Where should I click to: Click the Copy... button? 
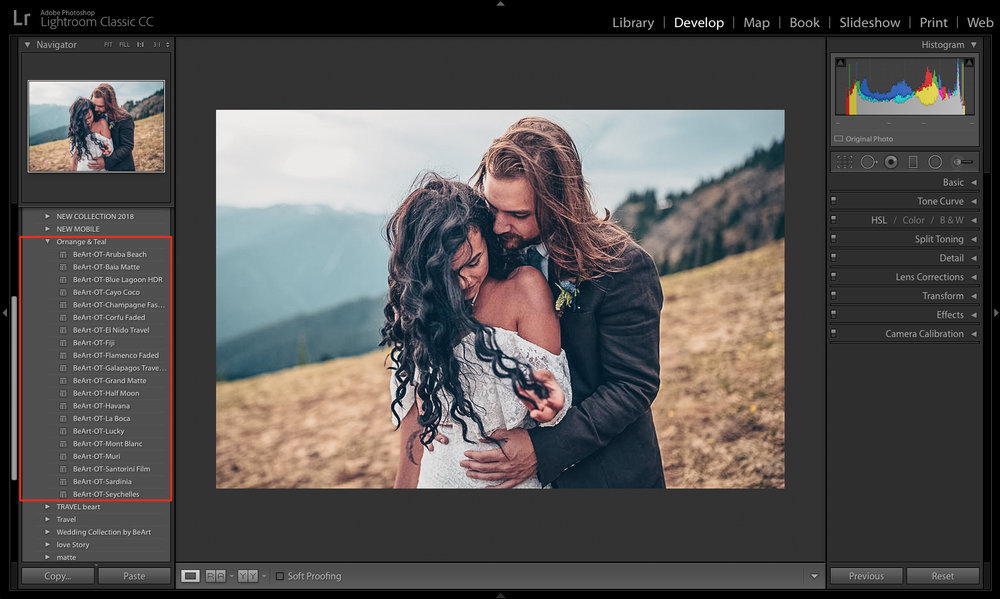point(58,576)
